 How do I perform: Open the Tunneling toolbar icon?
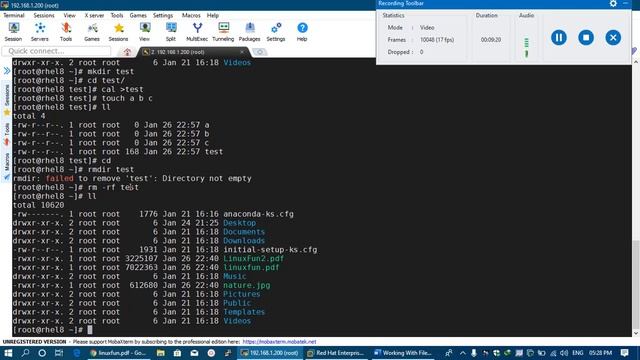coord(223,32)
